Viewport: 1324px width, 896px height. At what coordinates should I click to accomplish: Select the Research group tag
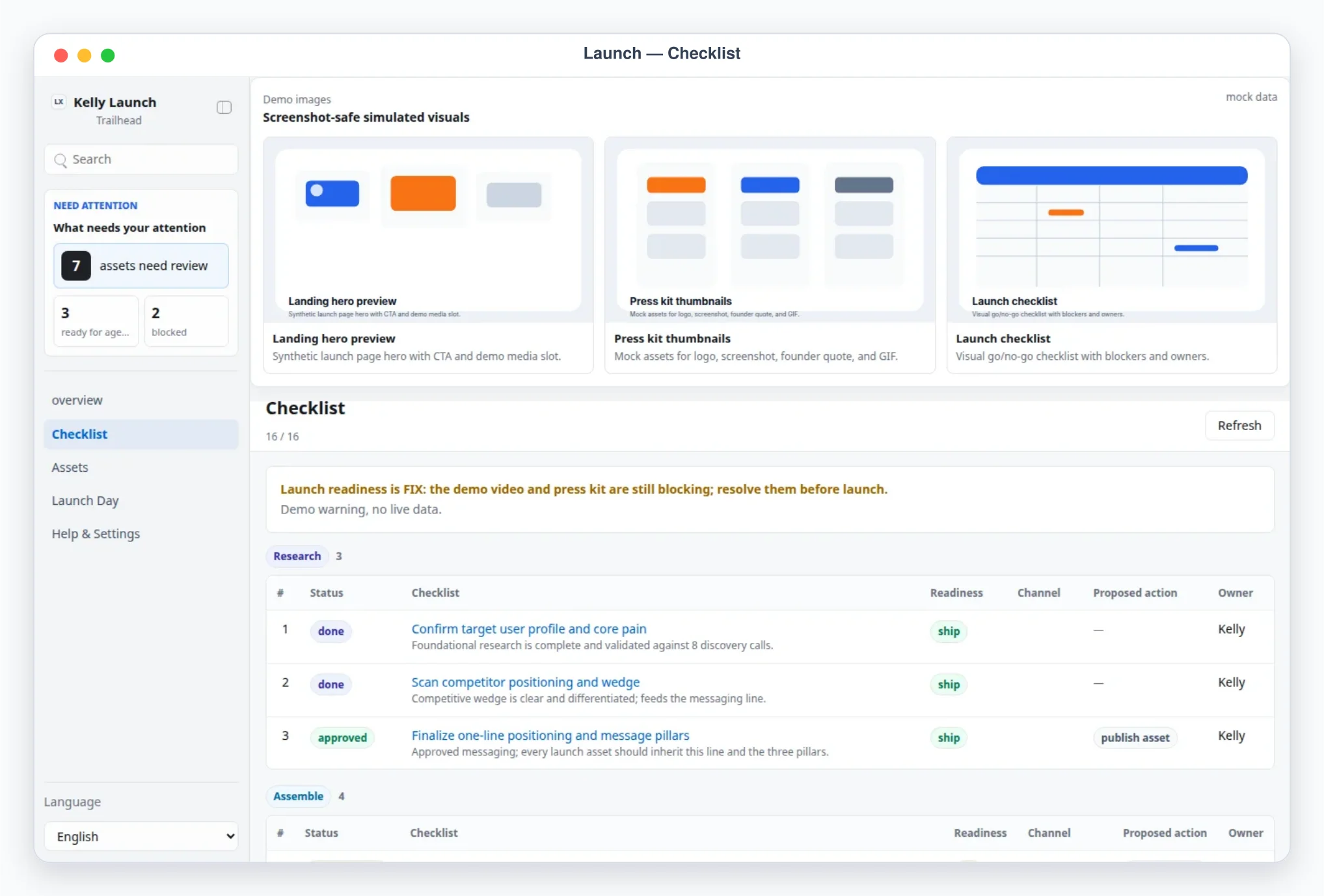pyautogui.click(x=297, y=556)
